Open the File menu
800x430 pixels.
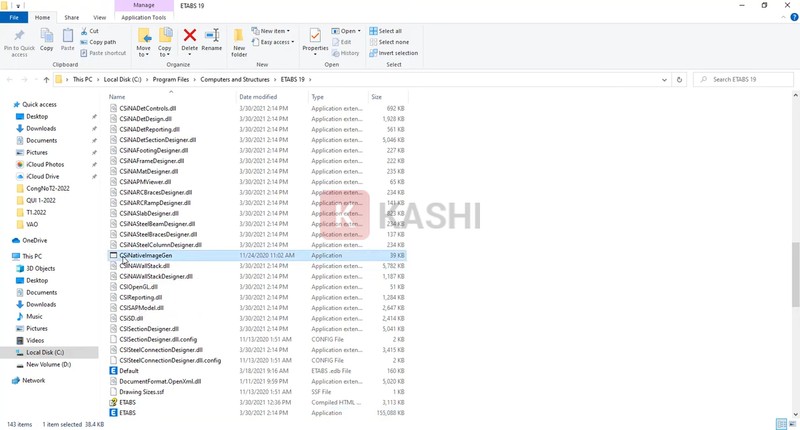tap(15, 18)
